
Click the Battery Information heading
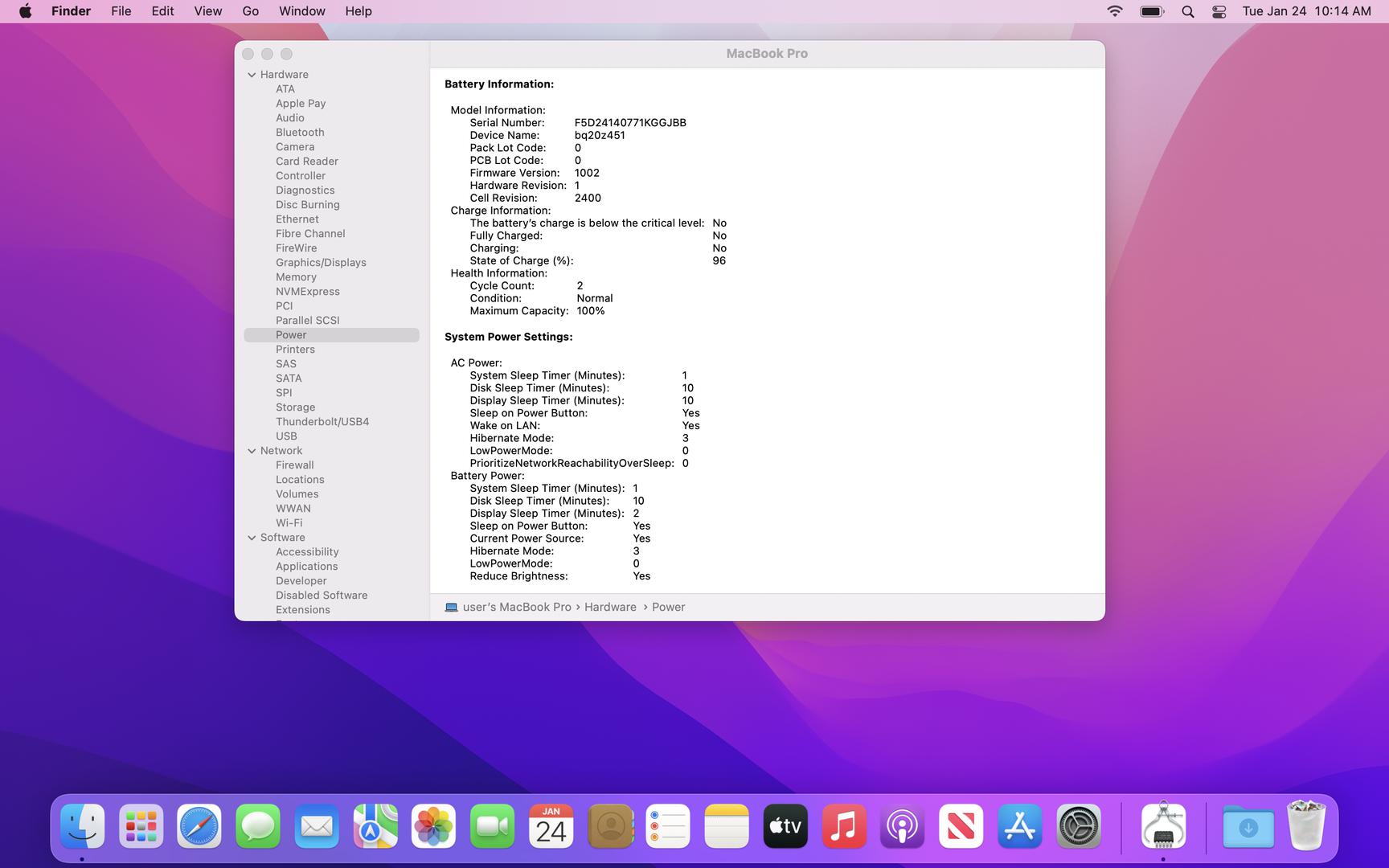click(499, 84)
